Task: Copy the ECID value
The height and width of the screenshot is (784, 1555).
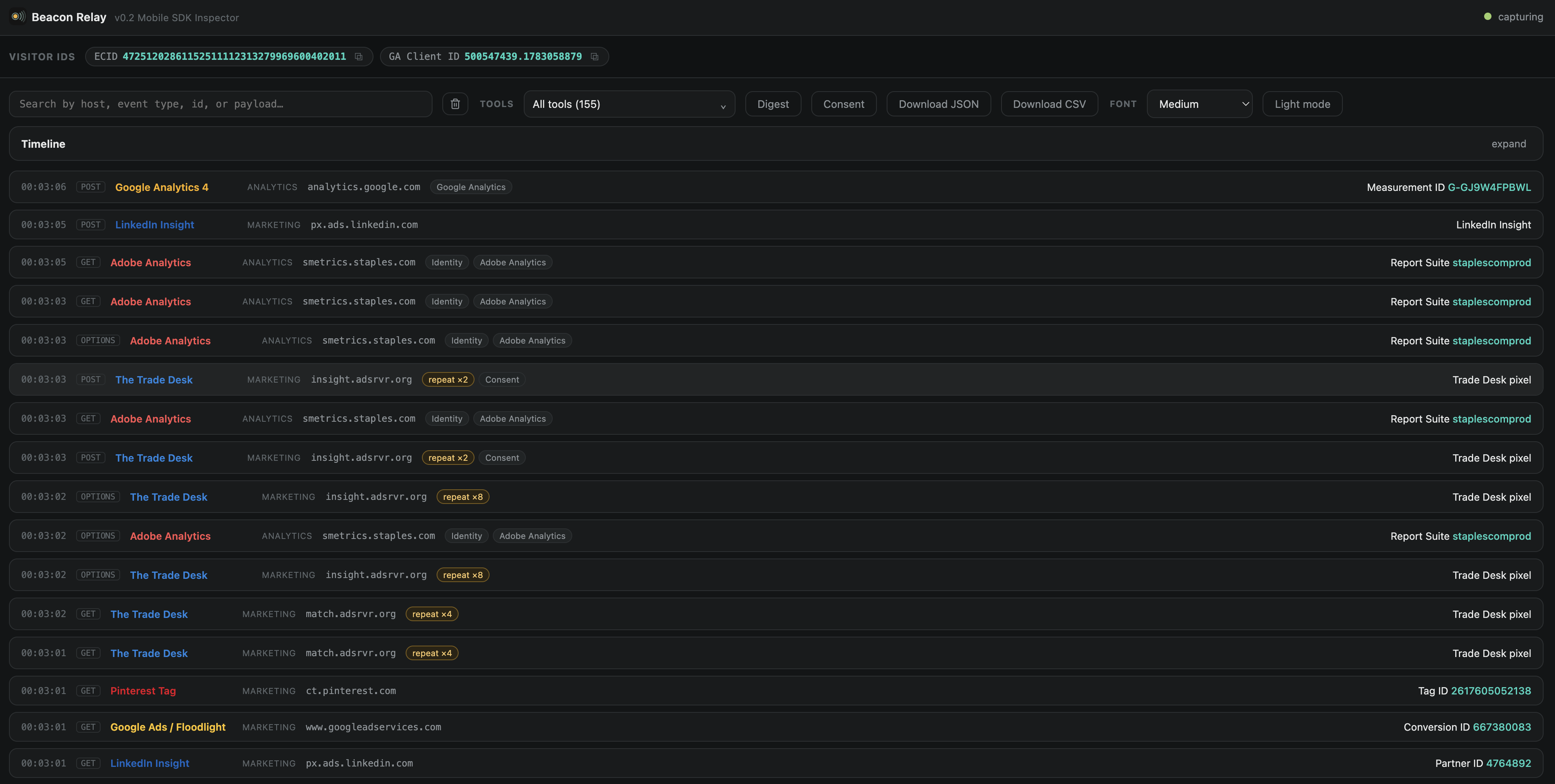Action: pos(358,57)
